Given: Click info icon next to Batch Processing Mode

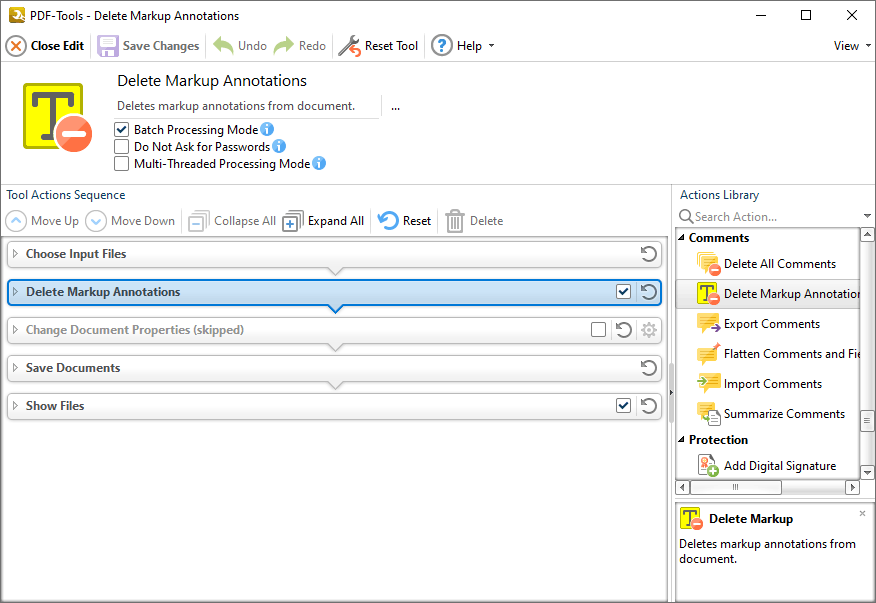Looking at the screenshot, I should tap(267, 129).
